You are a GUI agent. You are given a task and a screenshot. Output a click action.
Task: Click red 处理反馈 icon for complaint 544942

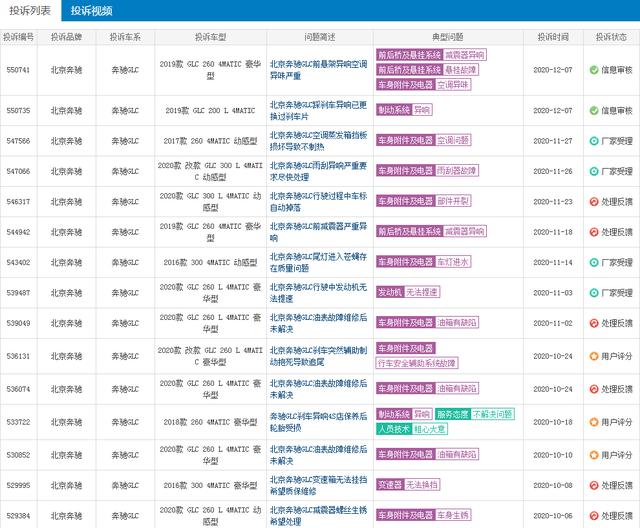pos(594,232)
